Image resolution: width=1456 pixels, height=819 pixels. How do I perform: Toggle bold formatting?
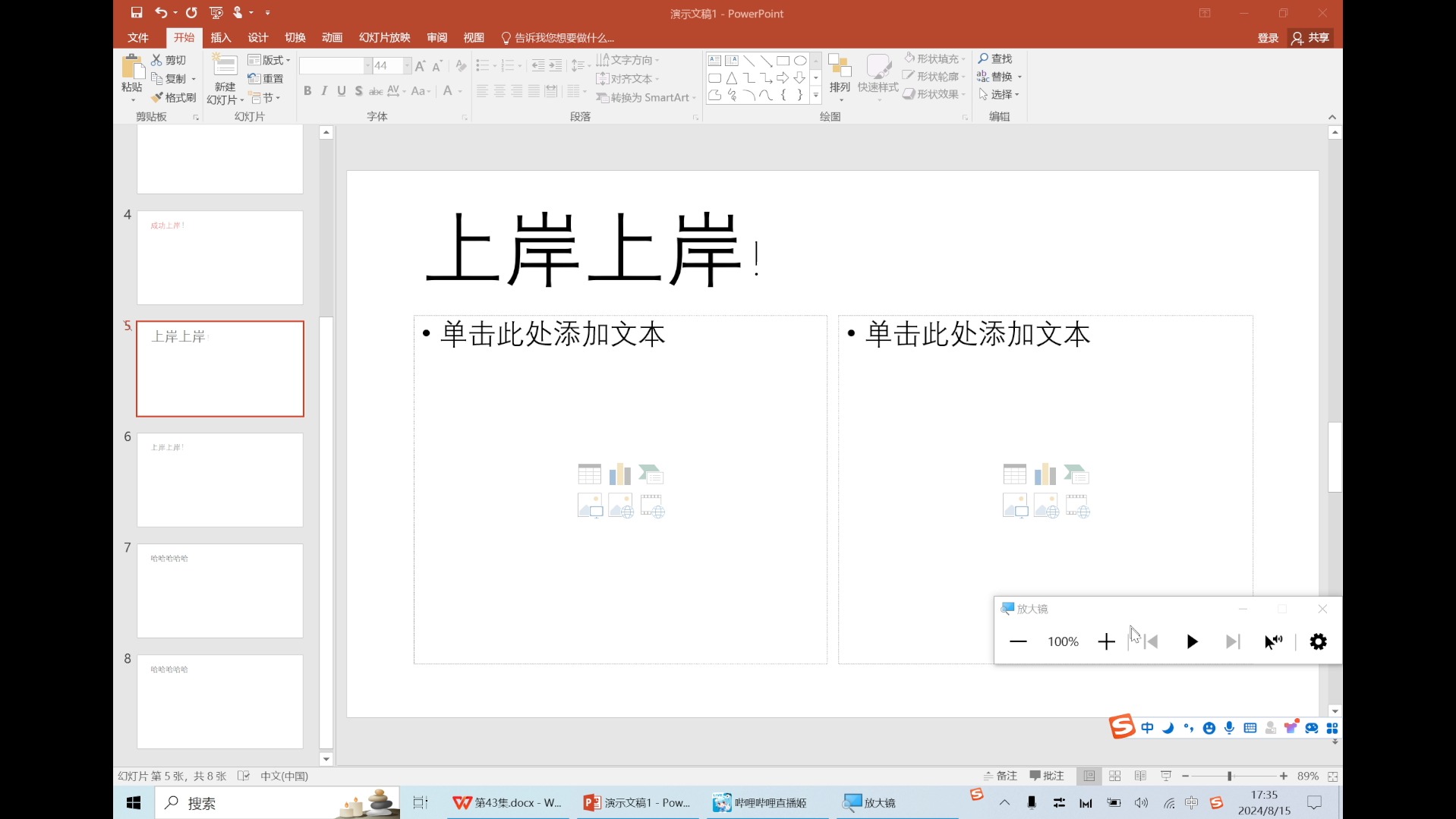pos(307,90)
